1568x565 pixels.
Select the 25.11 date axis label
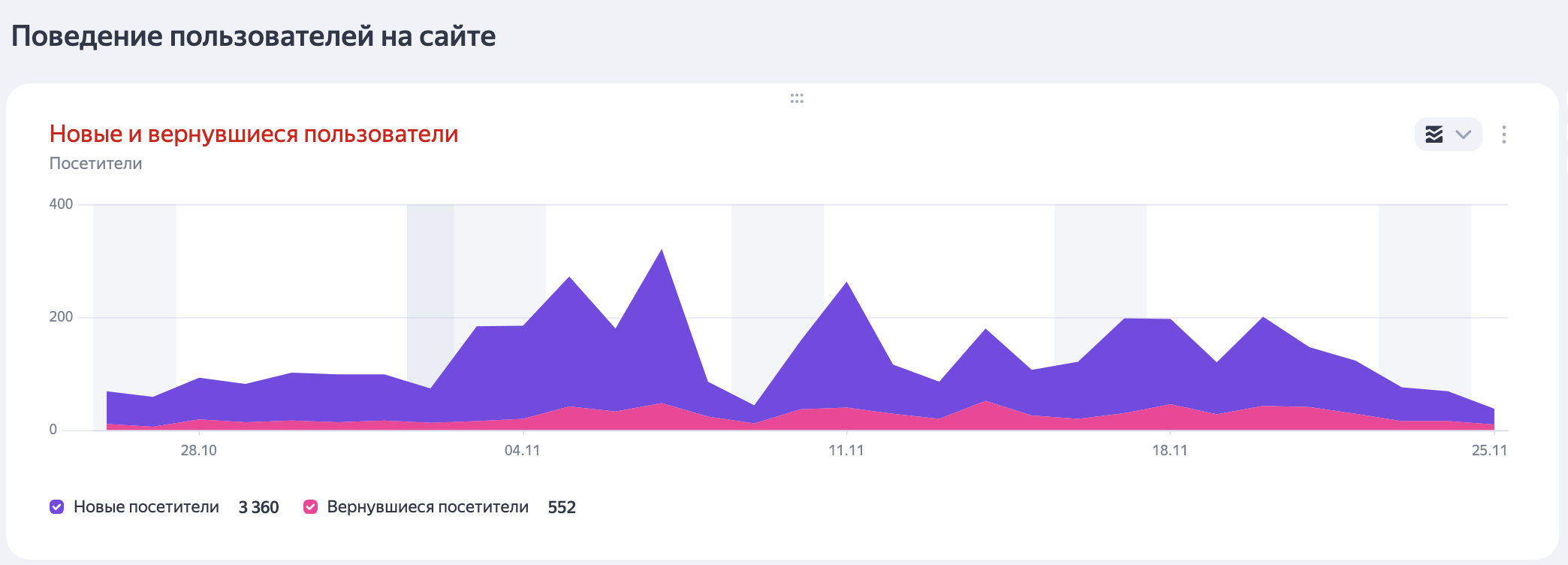click(1489, 450)
